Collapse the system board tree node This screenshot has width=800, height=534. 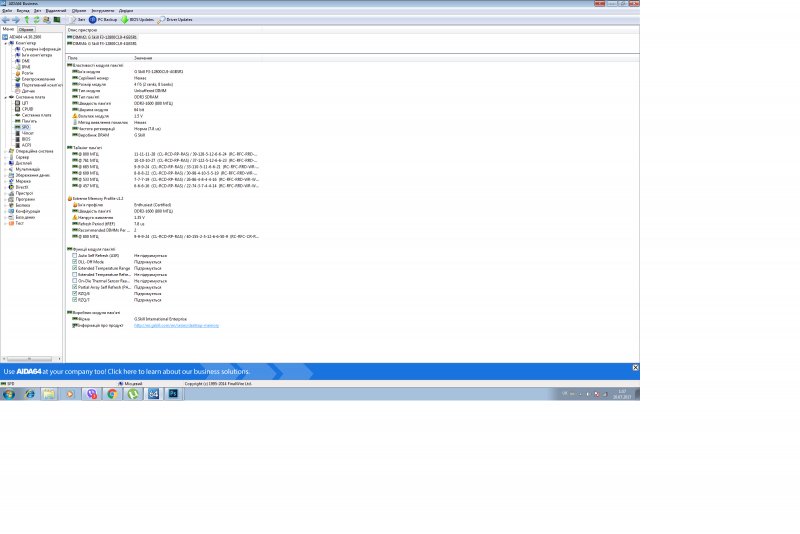[5, 97]
